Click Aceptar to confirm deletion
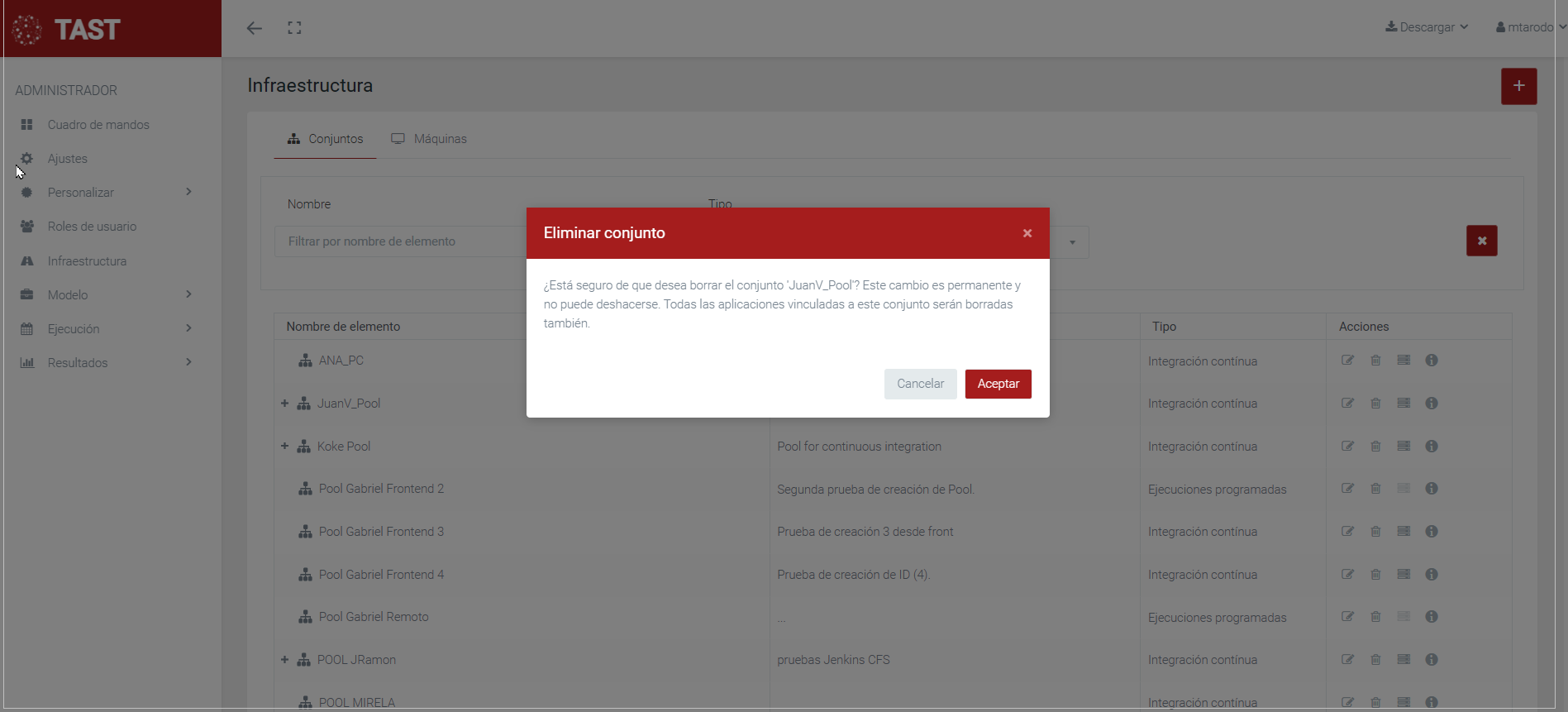The height and width of the screenshot is (712, 1568). pos(998,384)
